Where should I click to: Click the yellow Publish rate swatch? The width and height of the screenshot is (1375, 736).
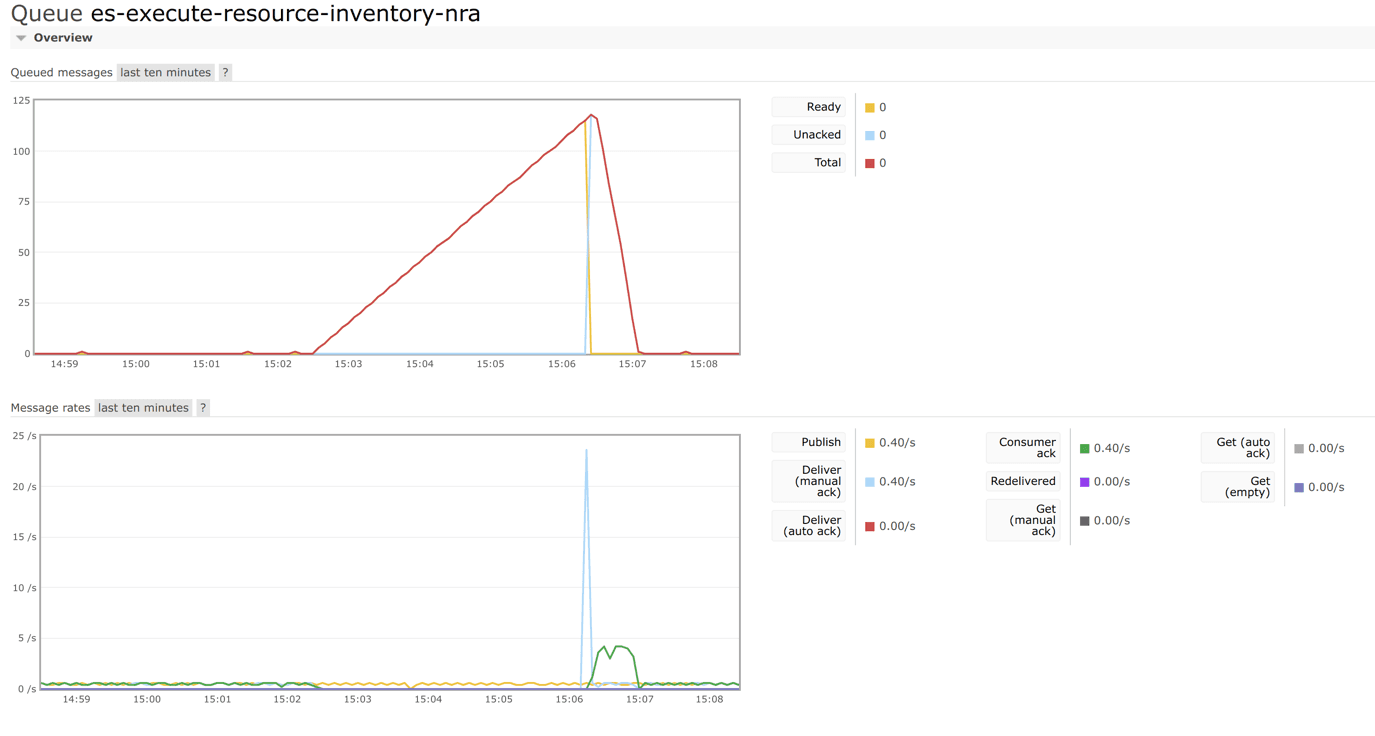click(870, 443)
